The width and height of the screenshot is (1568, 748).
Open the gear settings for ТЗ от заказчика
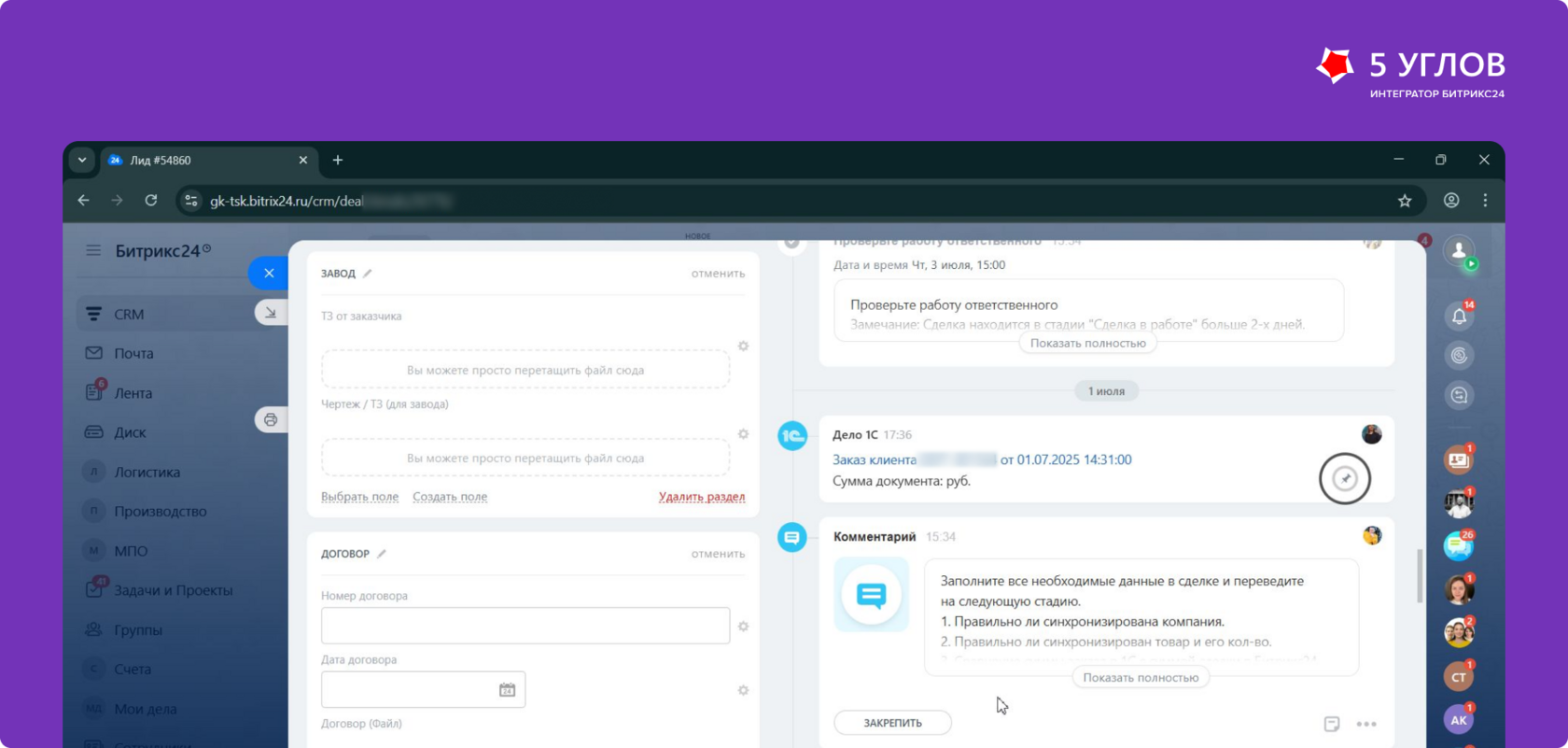pyautogui.click(x=744, y=346)
